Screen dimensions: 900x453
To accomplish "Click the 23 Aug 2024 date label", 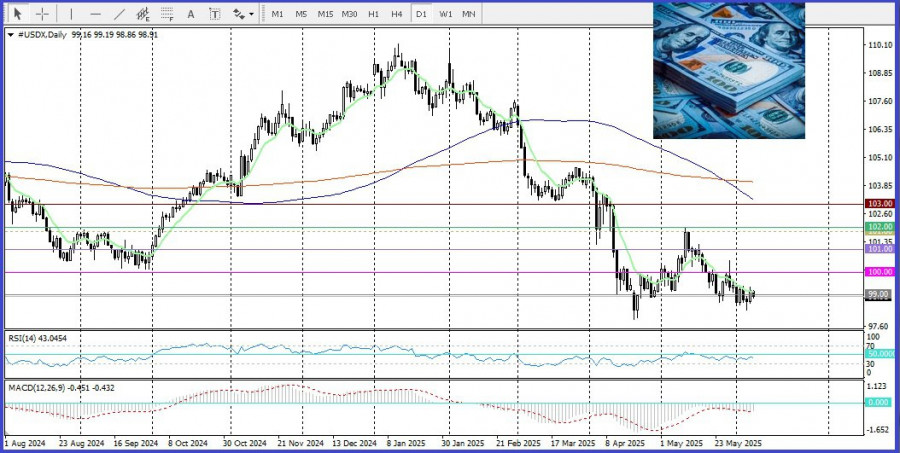I will (x=82, y=444).
